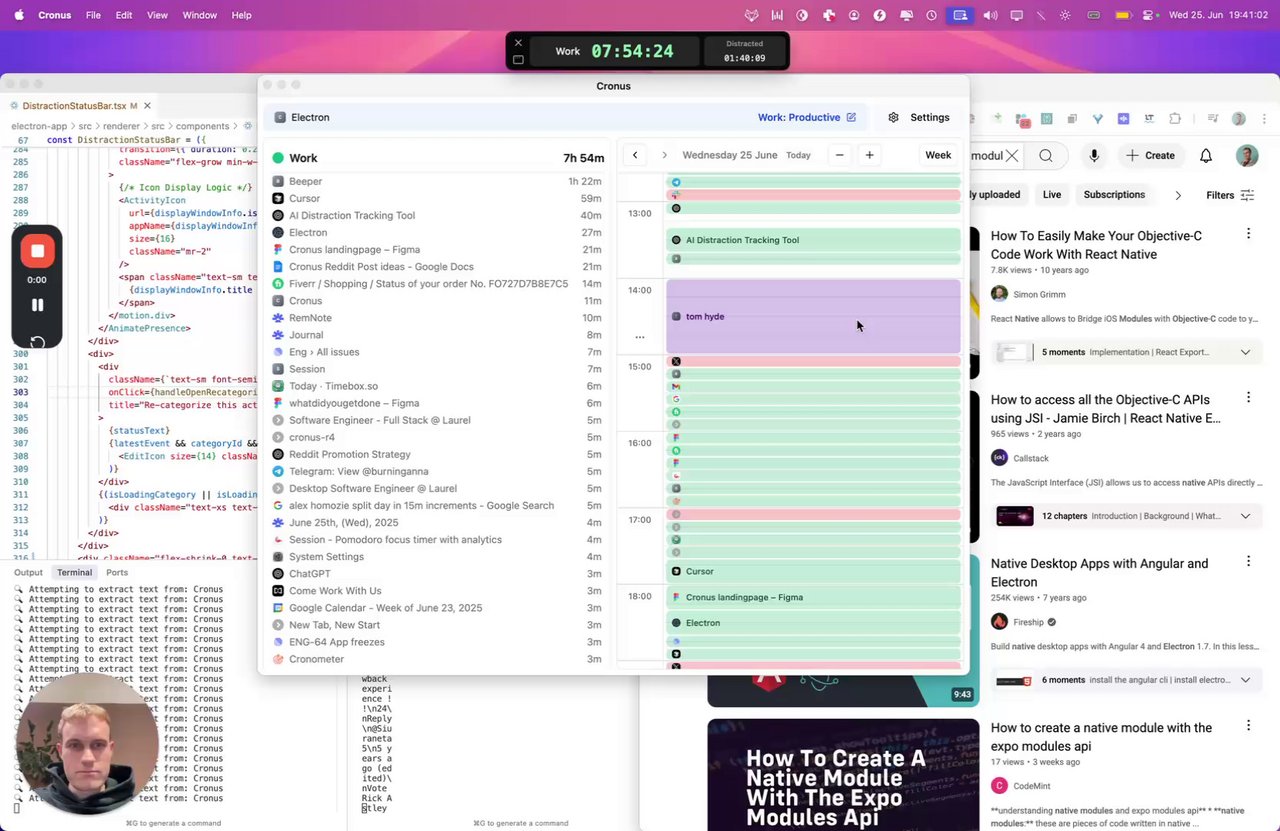1280x831 pixels.
Task: Expand the 6 moments section
Action: (1245, 680)
